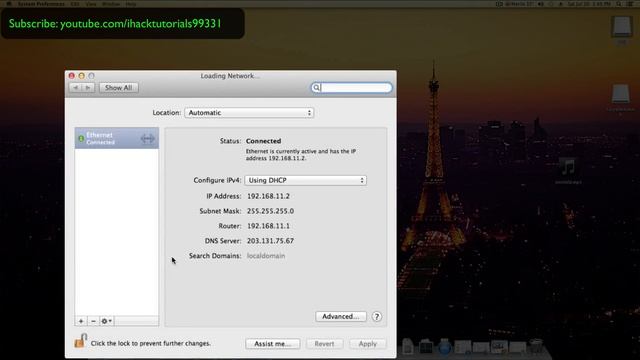The height and width of the screenshot is (360, 640).
Task: Click the back navigation arrow
Action: 76,88
